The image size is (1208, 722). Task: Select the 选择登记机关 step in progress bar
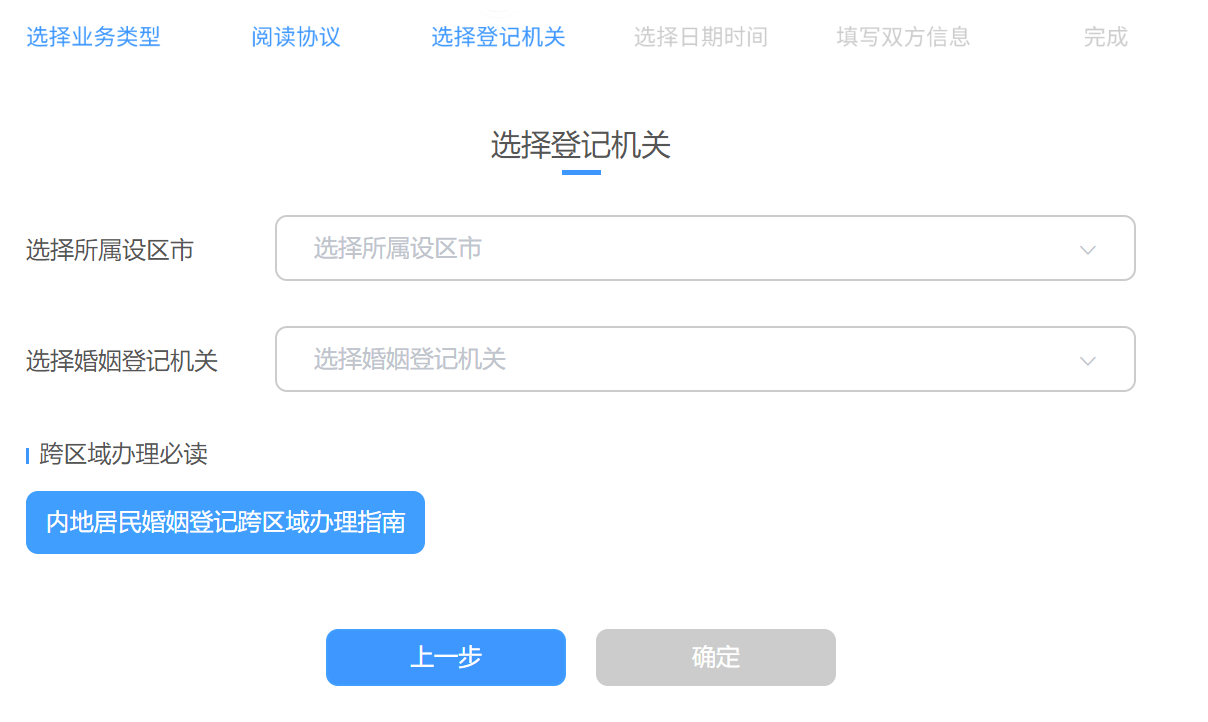pos(498,38)
